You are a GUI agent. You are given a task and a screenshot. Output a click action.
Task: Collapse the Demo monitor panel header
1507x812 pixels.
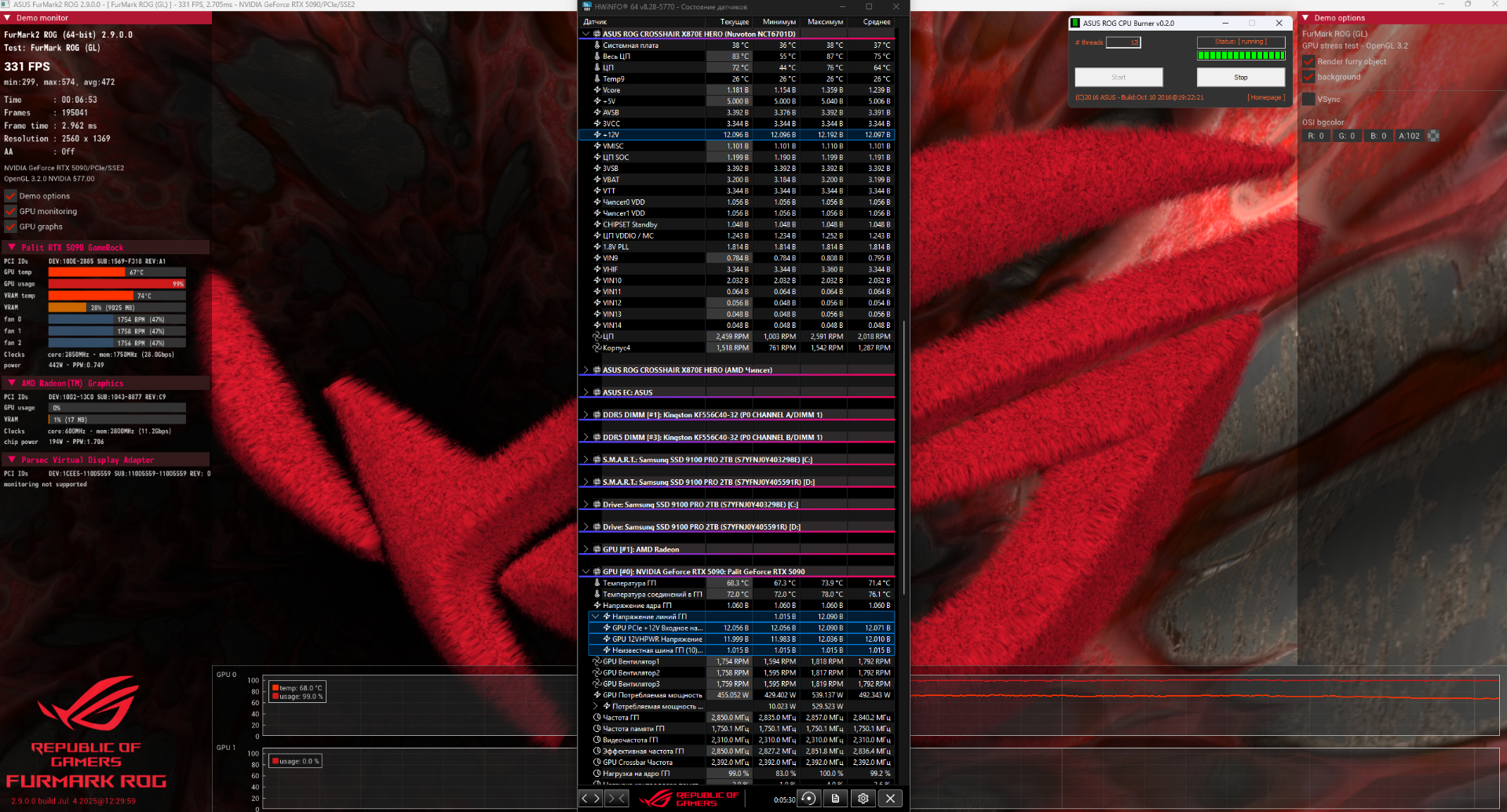[x=7, y=17]
